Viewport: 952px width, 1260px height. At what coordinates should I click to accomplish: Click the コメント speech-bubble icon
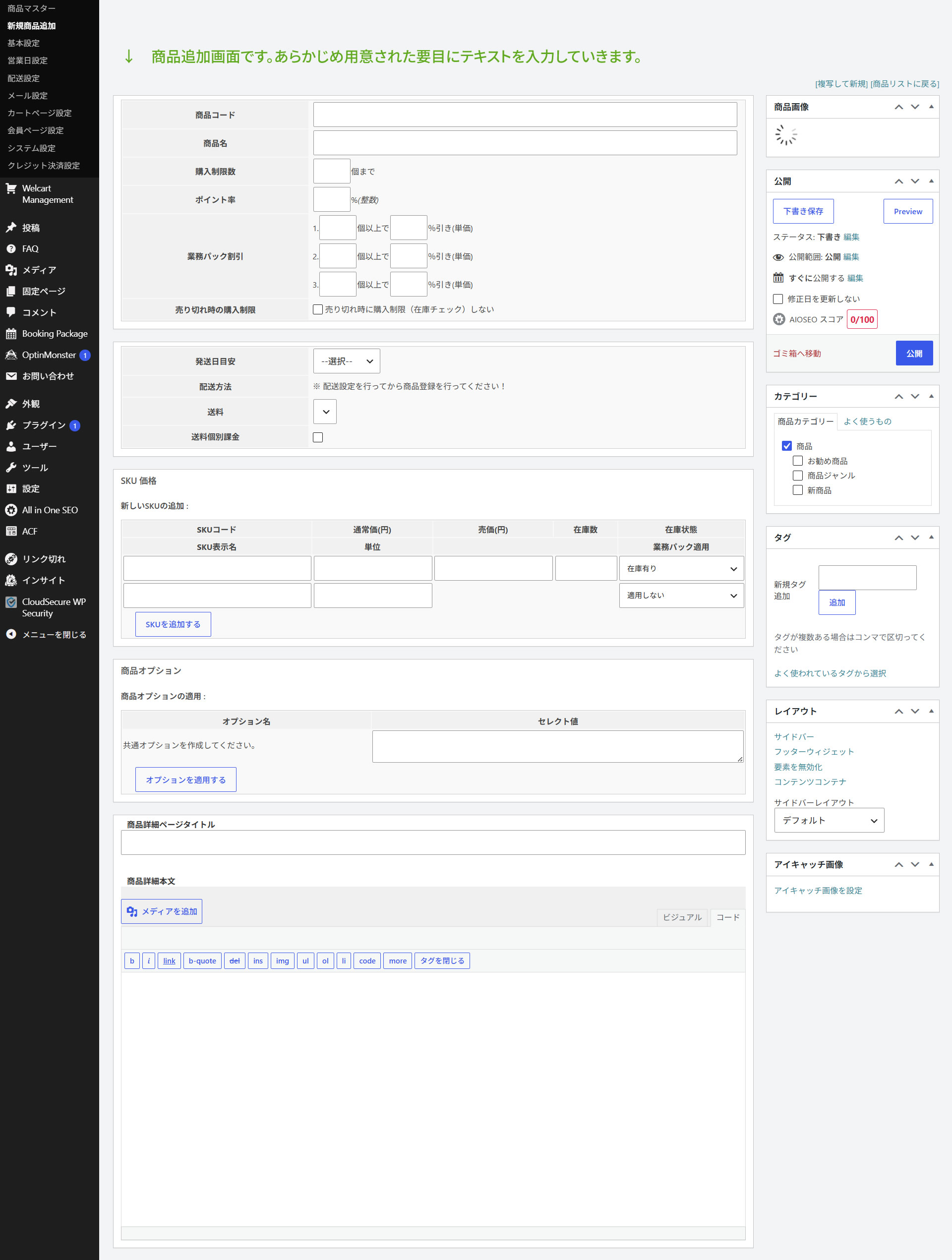[x=11, y=312]
